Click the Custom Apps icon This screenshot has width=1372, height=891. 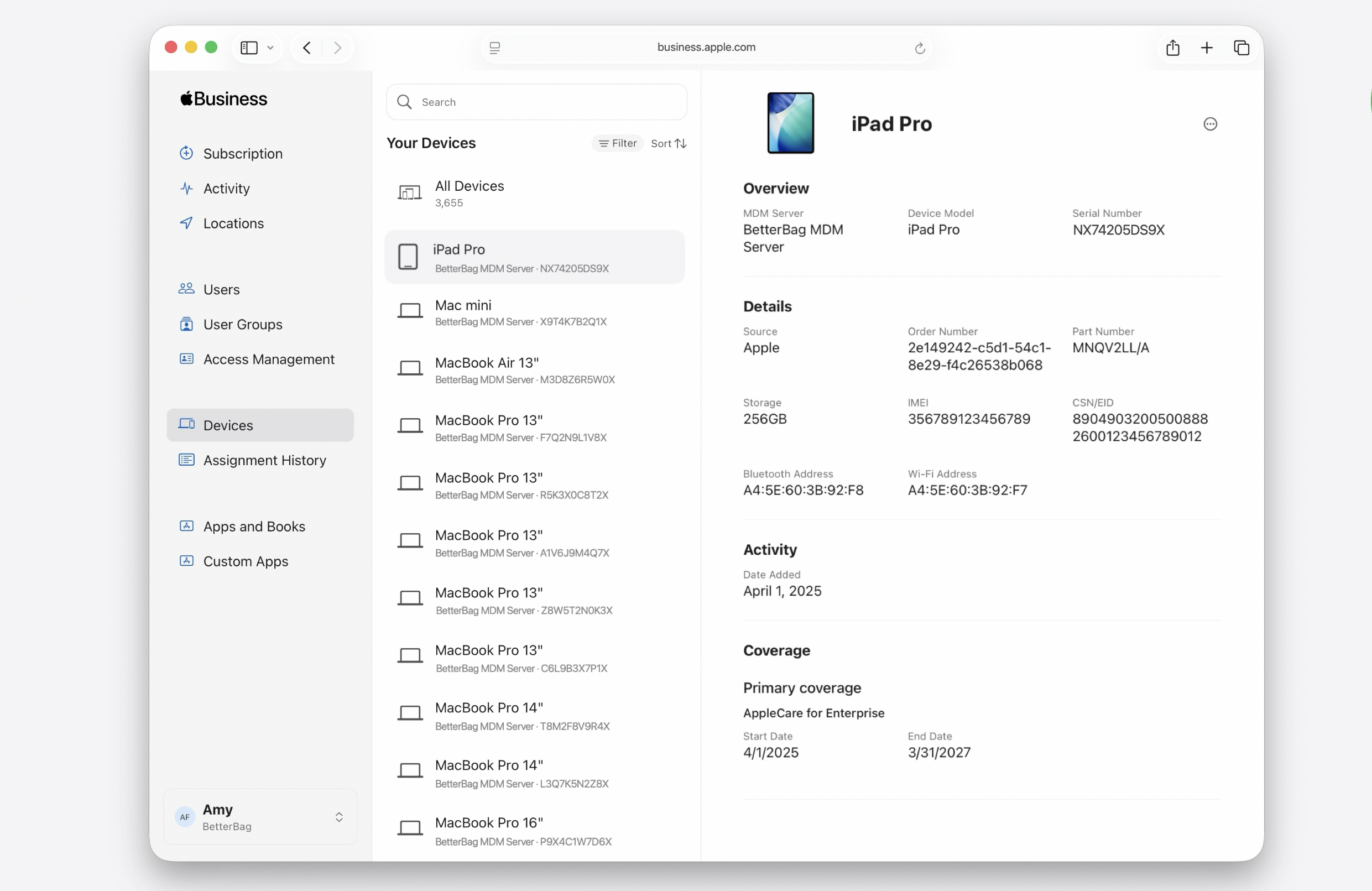tap(186, 561)
